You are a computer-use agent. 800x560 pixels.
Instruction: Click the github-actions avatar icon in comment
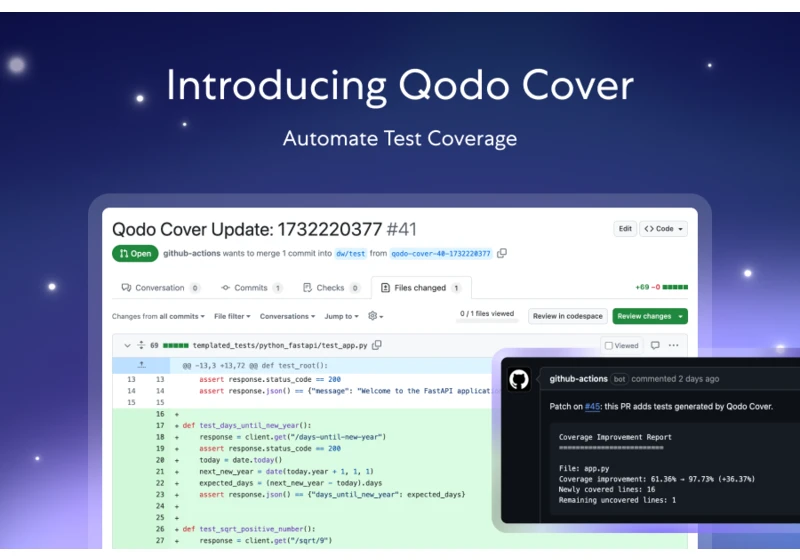click(519, 379)
